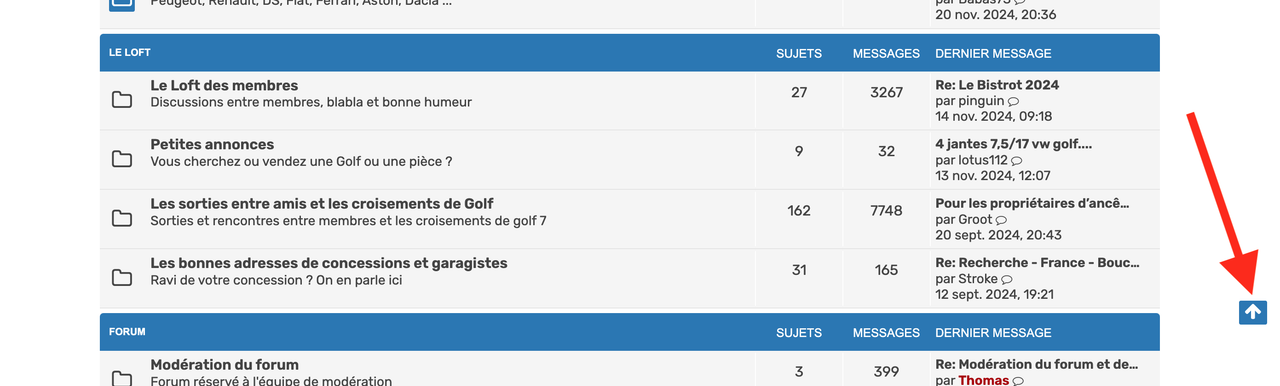Open the LE LOFT category header

pyautogui.click(x=130, y=52)
